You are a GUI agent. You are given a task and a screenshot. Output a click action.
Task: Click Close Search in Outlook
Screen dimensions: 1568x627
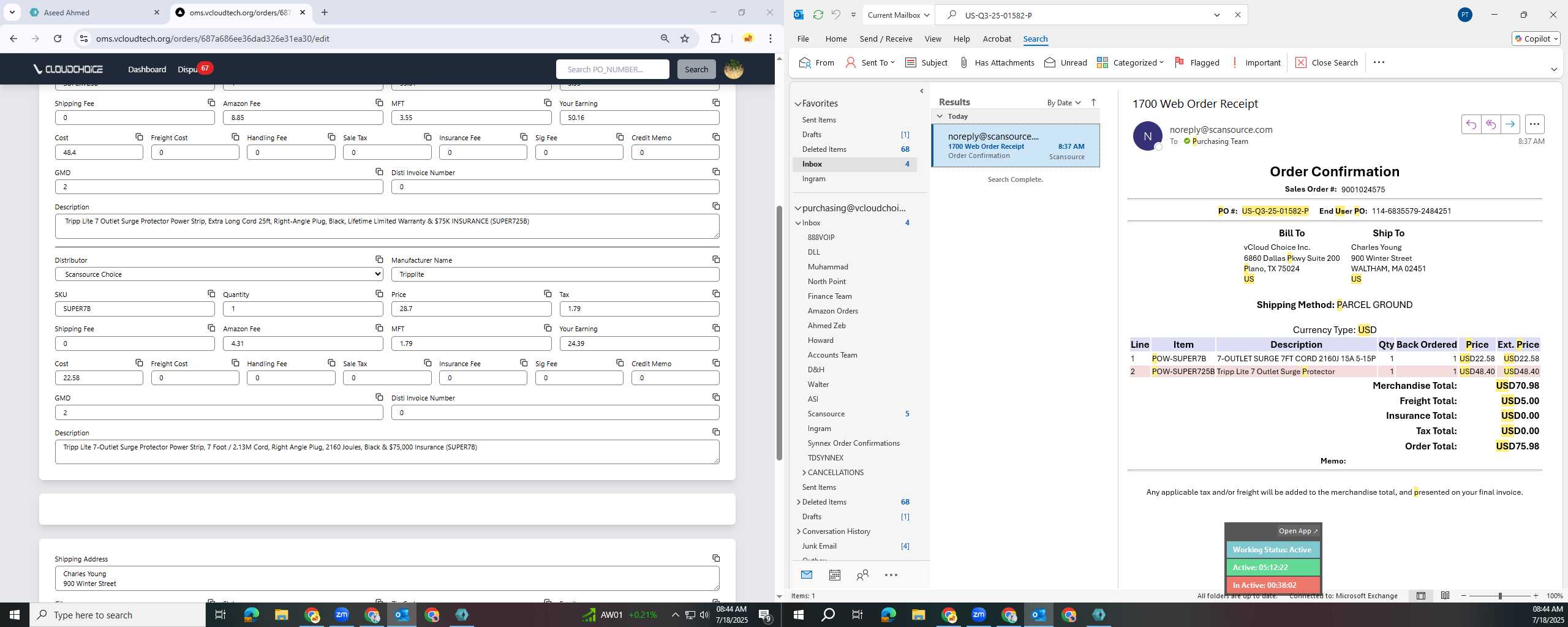pos(1326,62)
